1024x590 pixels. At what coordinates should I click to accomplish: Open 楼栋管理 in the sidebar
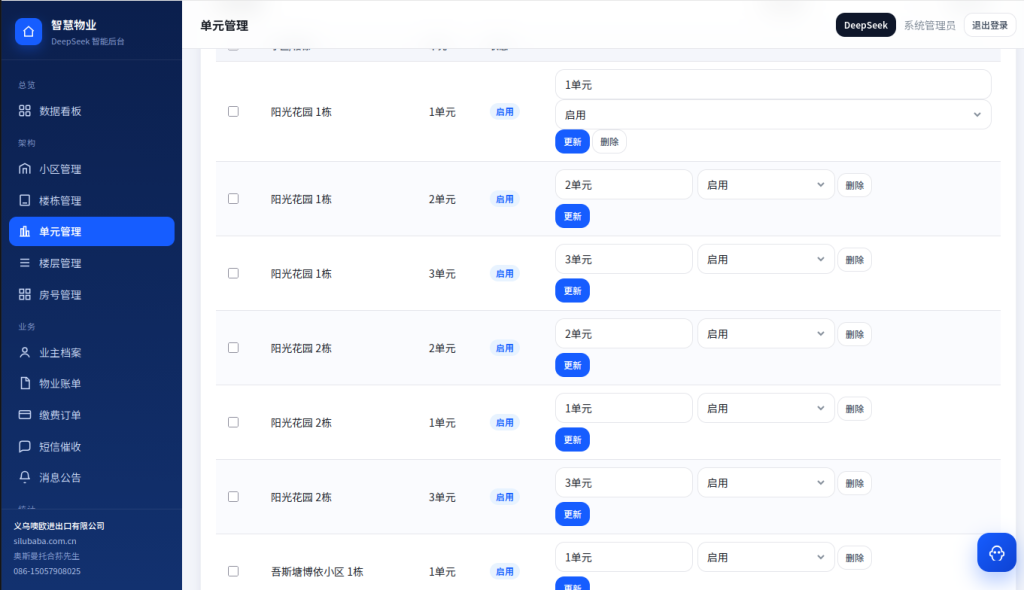[x=91, y=201]
